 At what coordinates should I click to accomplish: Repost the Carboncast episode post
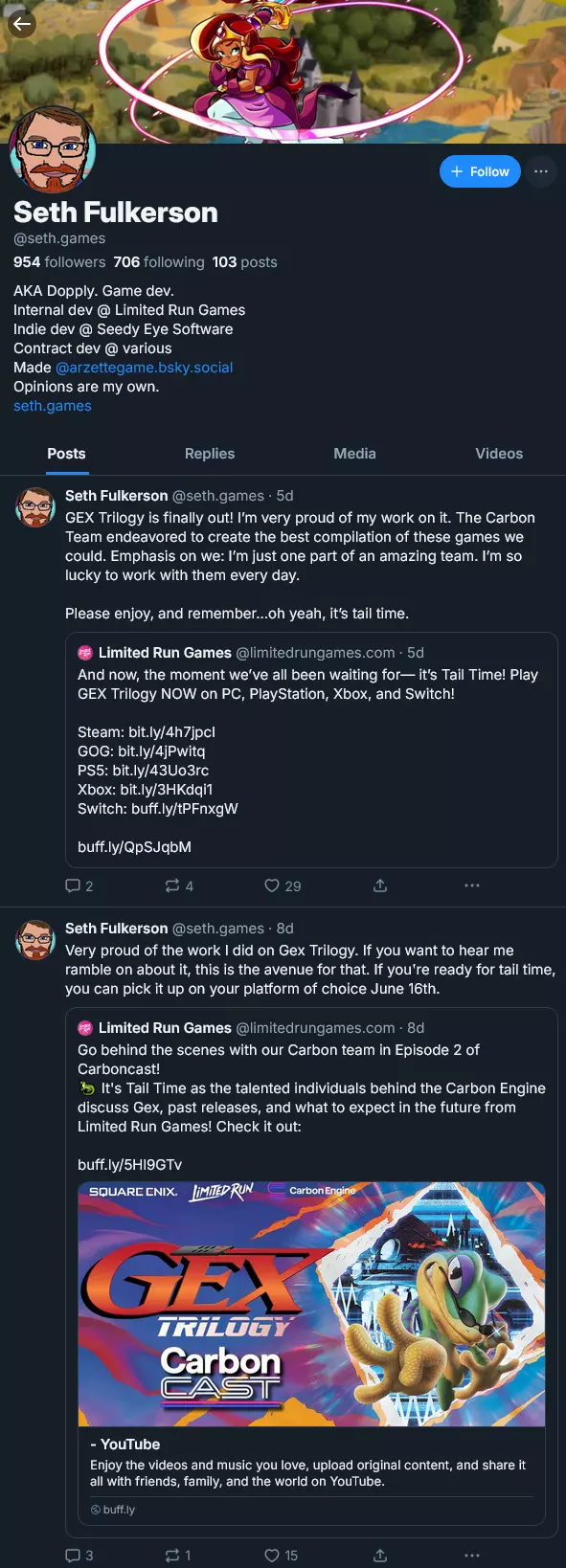coord(178,1556)
